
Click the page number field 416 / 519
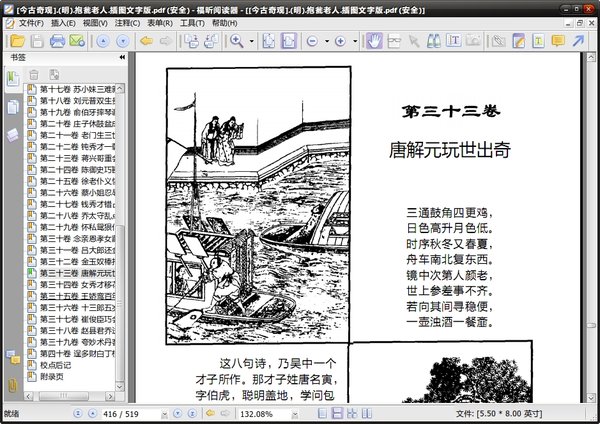point(130,414)
